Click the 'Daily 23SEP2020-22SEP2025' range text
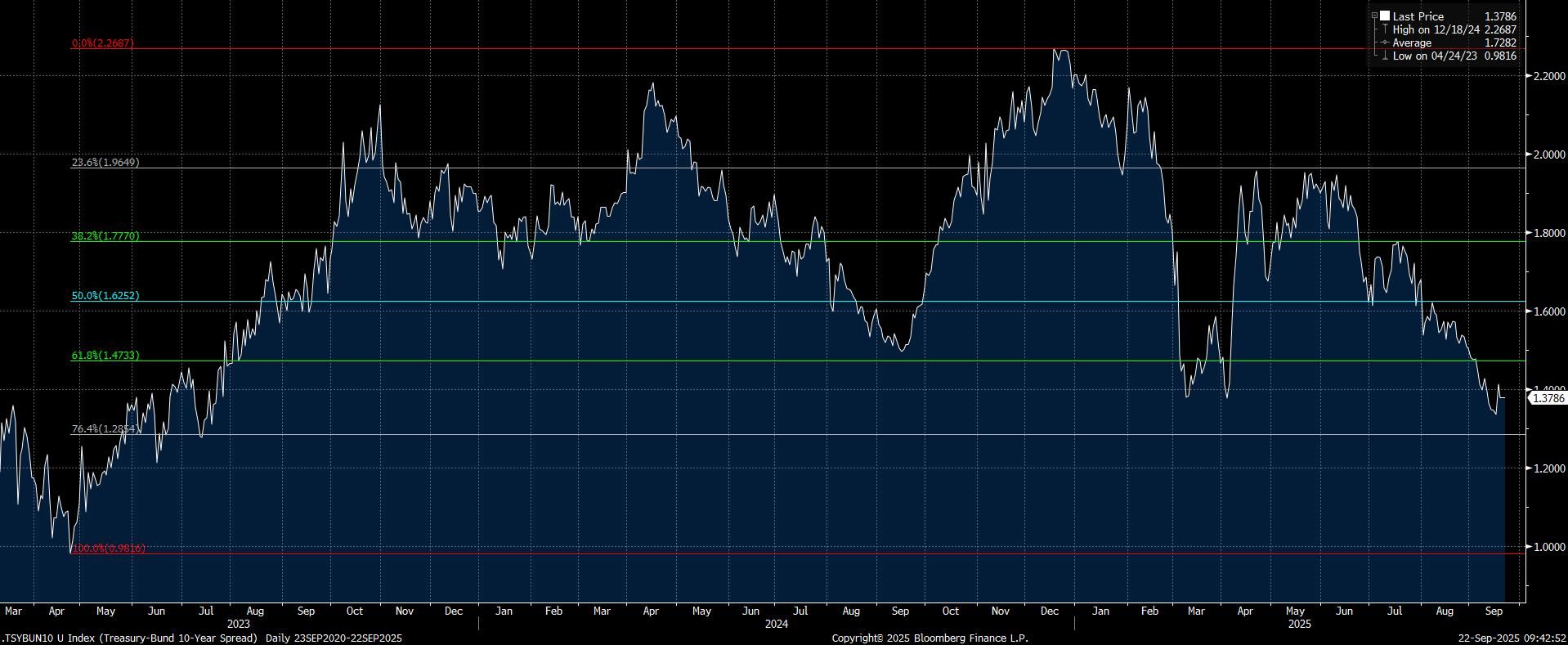1568x645 pixels. (x=334, y=638)
